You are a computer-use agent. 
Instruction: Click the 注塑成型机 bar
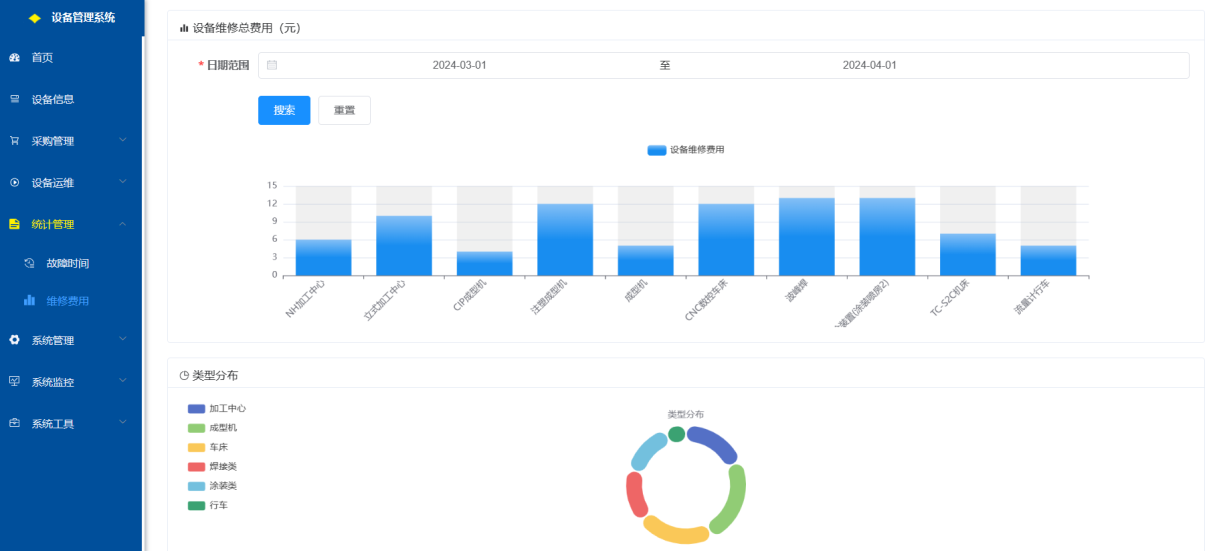point(565,239)
